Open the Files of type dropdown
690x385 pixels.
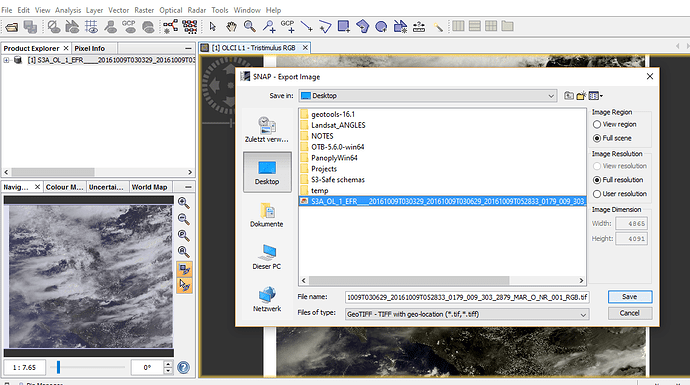(467, 314)
